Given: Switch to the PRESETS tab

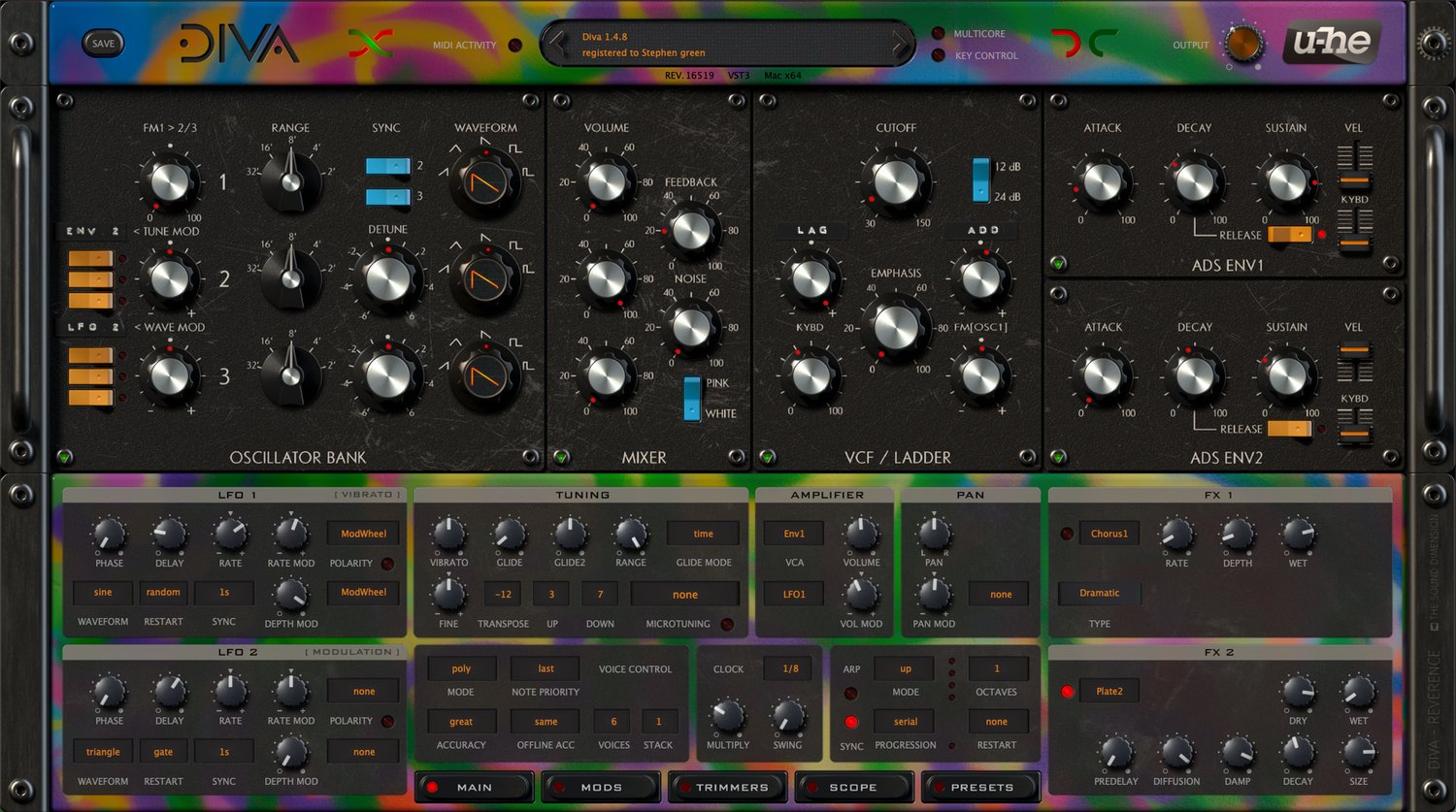Looking at the screenshot, I should point(981,787).
